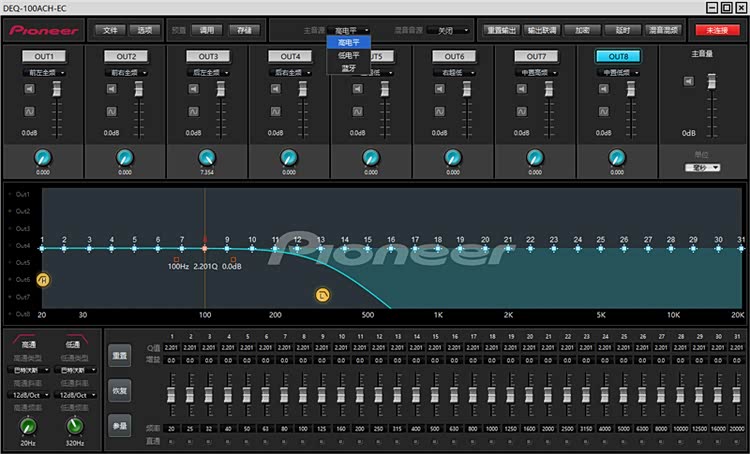Click the 文件 file button
This screenshot has height=454, width=750.
[x=111, y=30]
